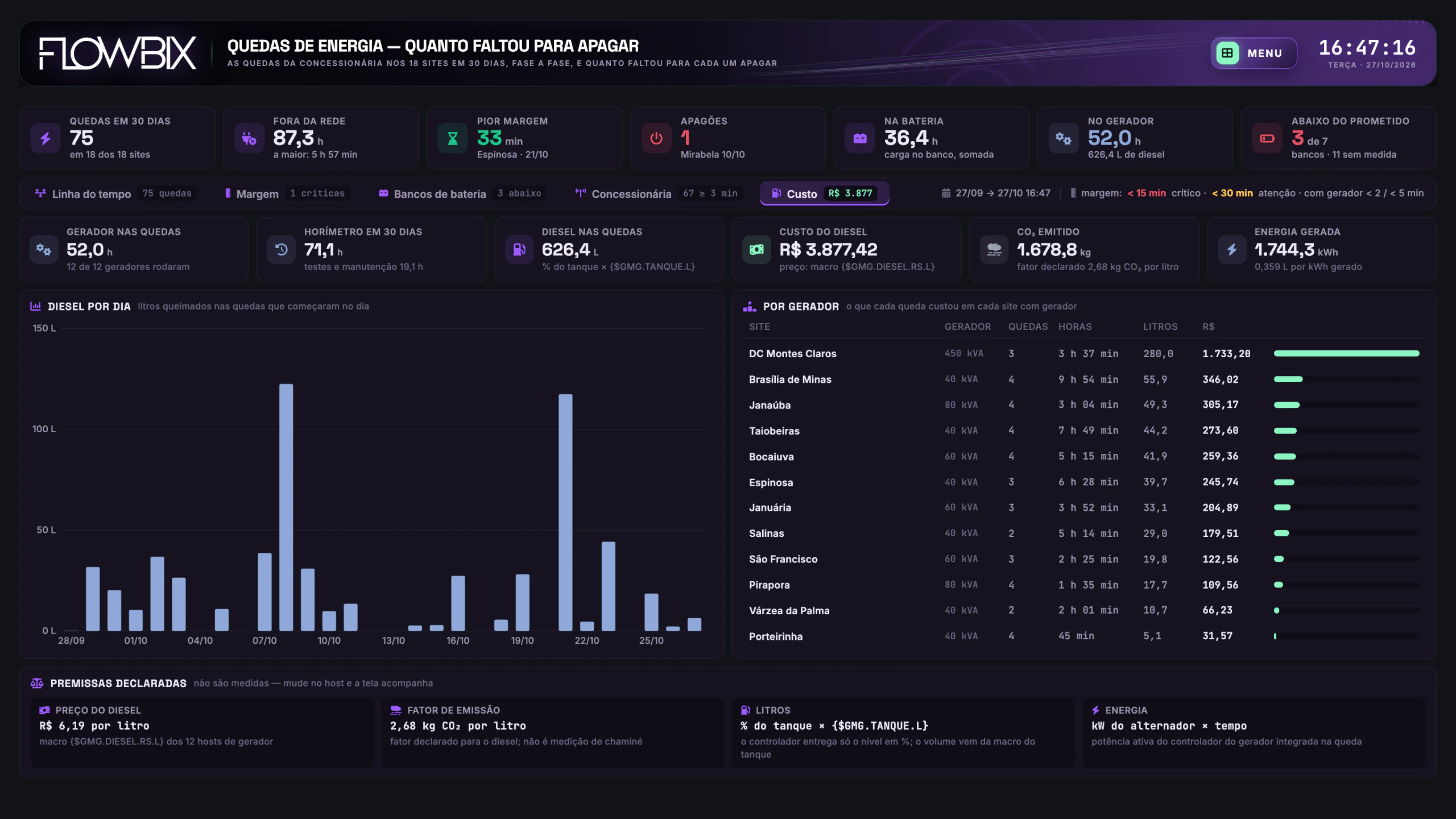
Task: Click the fuel pump icon in Diesel nas quedas
Action: [x=519, y=249]
